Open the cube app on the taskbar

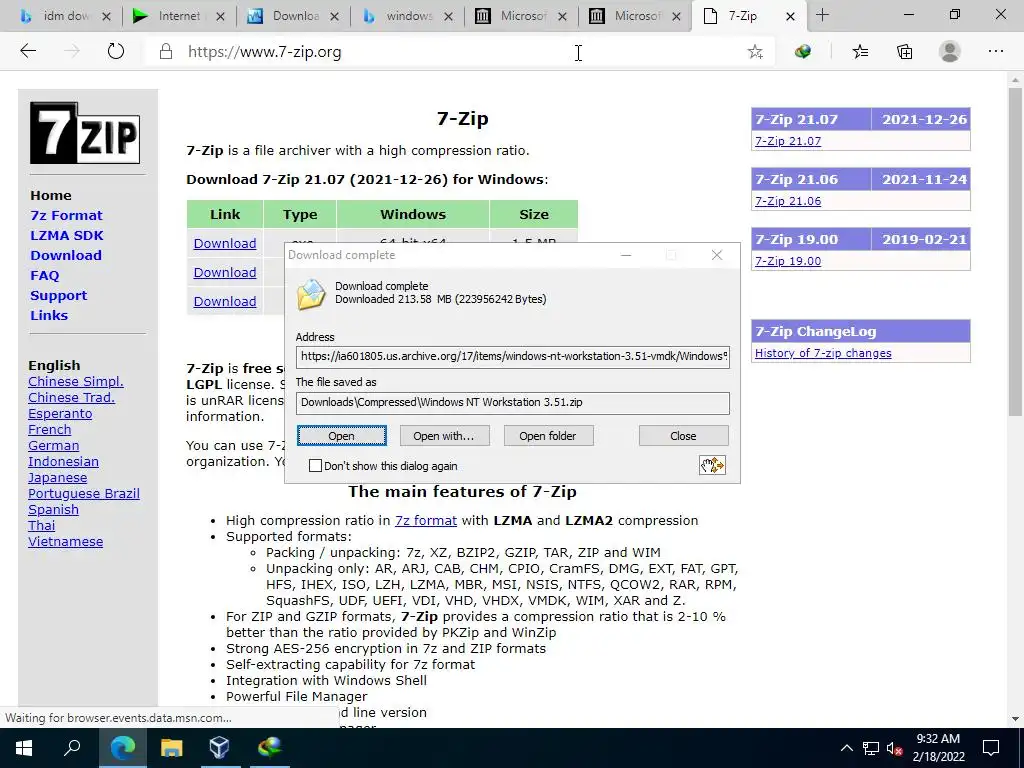pos(219,748)
